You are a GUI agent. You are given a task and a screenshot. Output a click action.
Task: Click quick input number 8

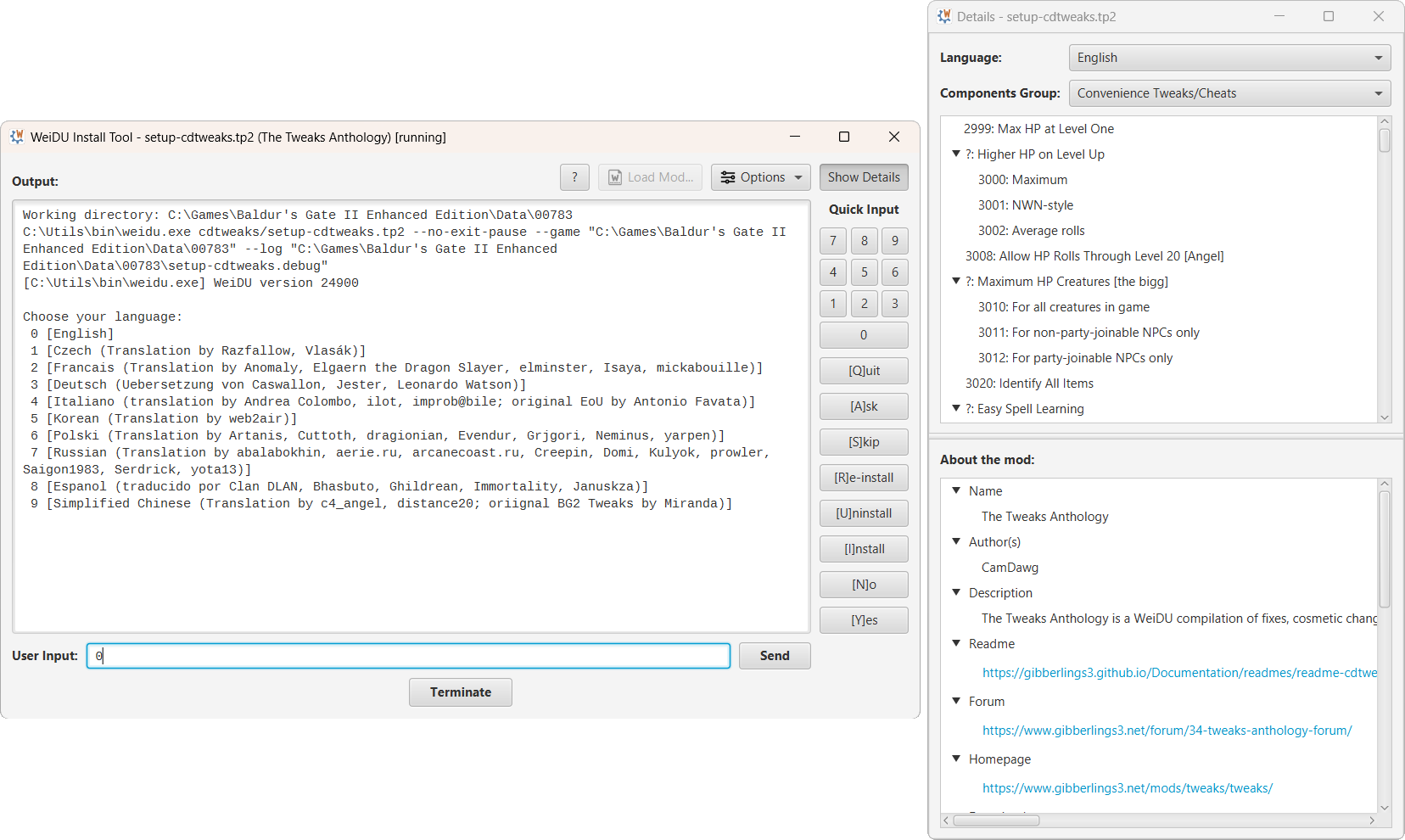pyautogui.click(x=864, y=241)
